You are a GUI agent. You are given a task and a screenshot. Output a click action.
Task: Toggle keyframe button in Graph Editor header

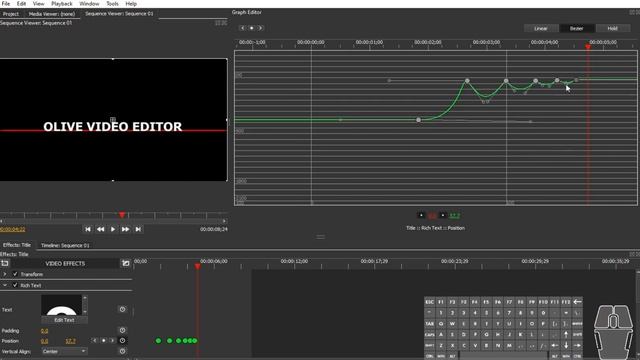[251, 28]
